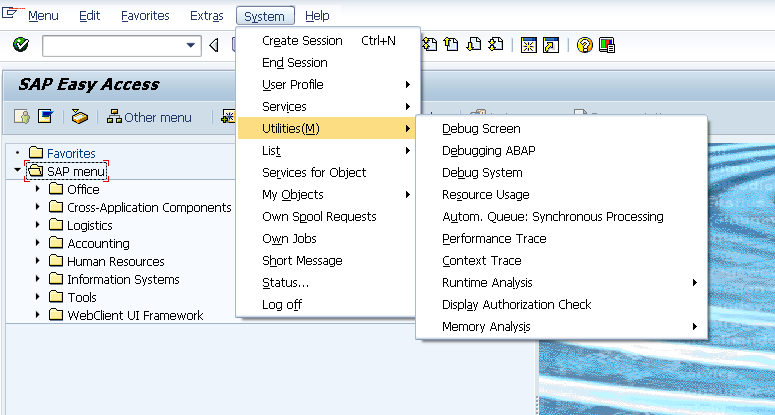Select Resource Usage

pyautogui.click(x=561, y=195)
